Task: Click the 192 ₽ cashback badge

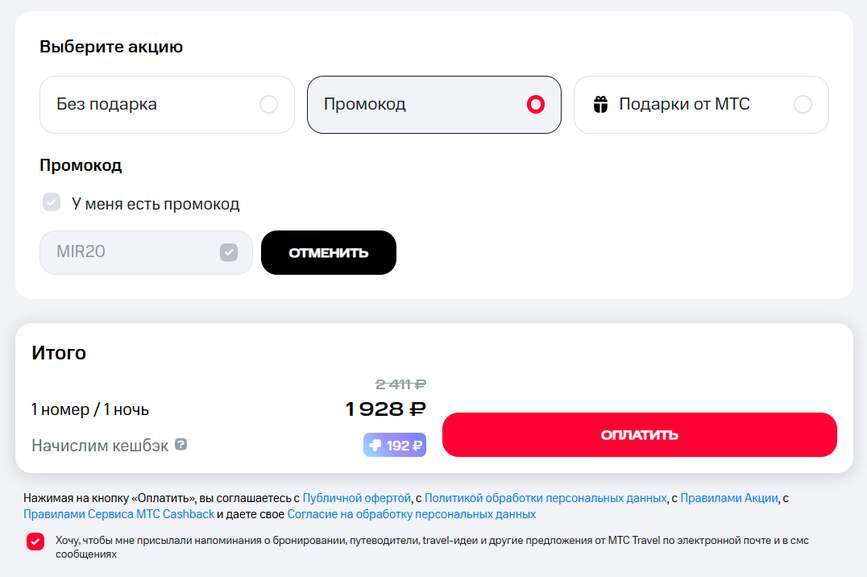Action: (395, 445)
